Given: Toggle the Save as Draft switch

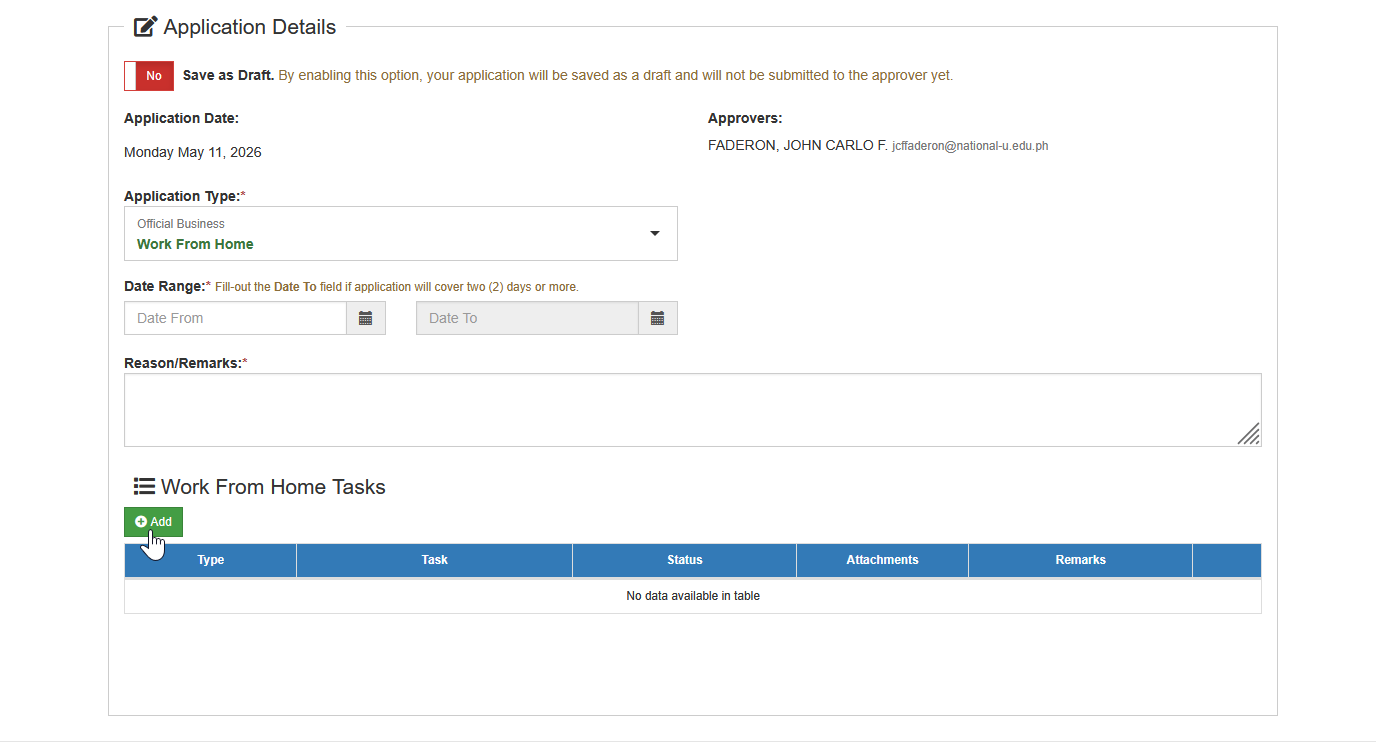Looking at the screenshot, I should click(149, 76).
